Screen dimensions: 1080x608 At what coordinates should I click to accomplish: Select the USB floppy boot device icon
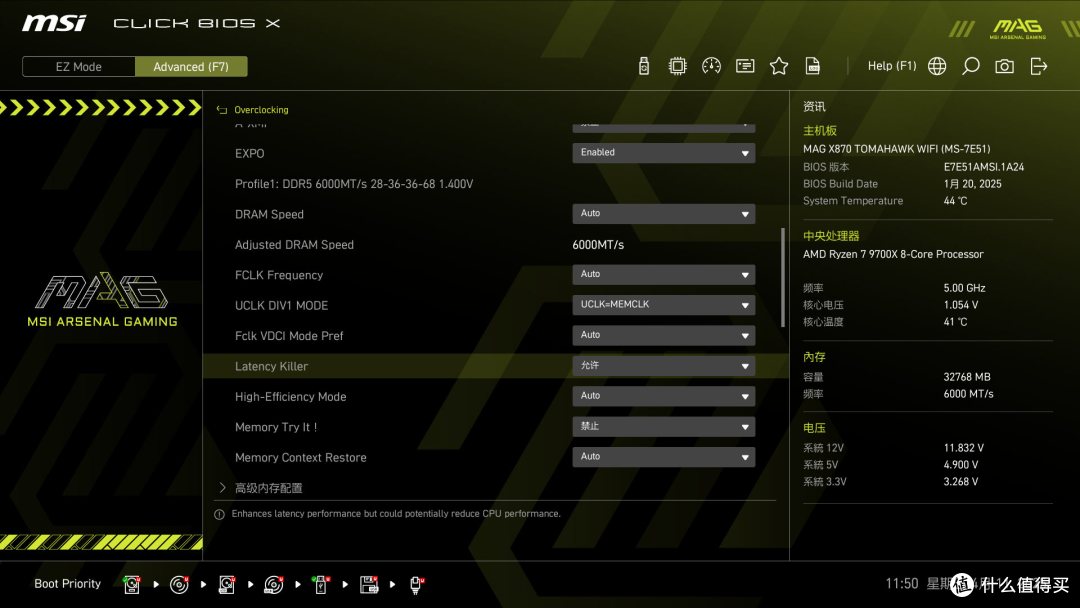(x=368, y=585)
